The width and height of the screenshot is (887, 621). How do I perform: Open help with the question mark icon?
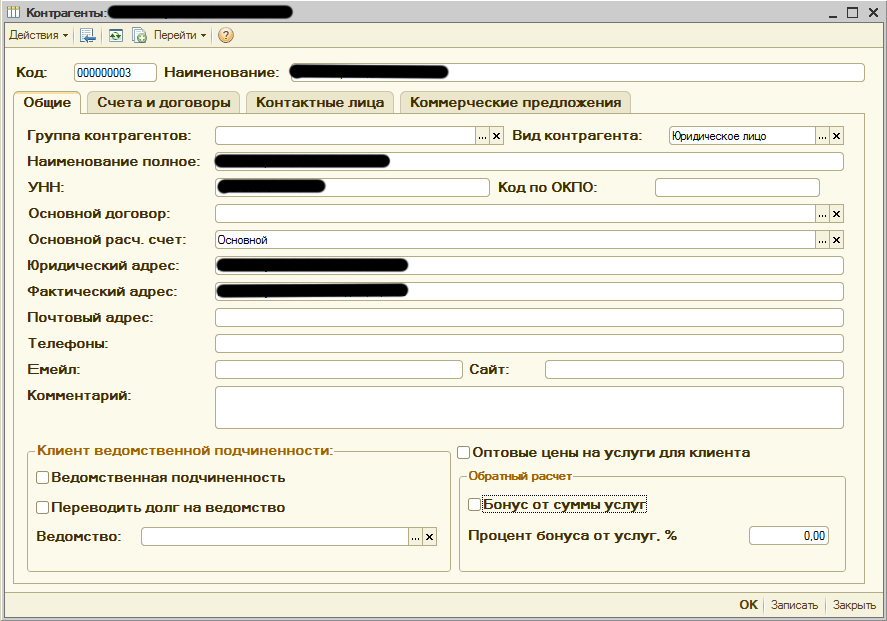pyautogui.click(x=226, y=35)
